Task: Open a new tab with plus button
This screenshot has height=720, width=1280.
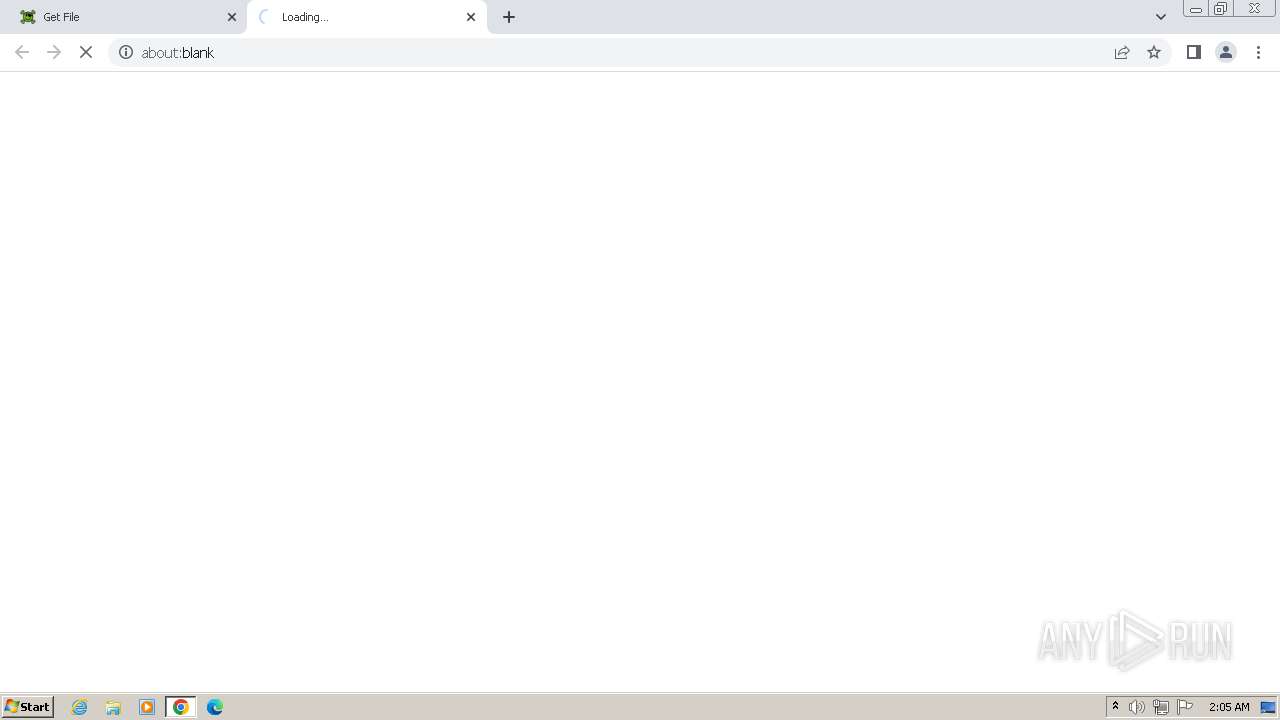Action: pos(509,17)
